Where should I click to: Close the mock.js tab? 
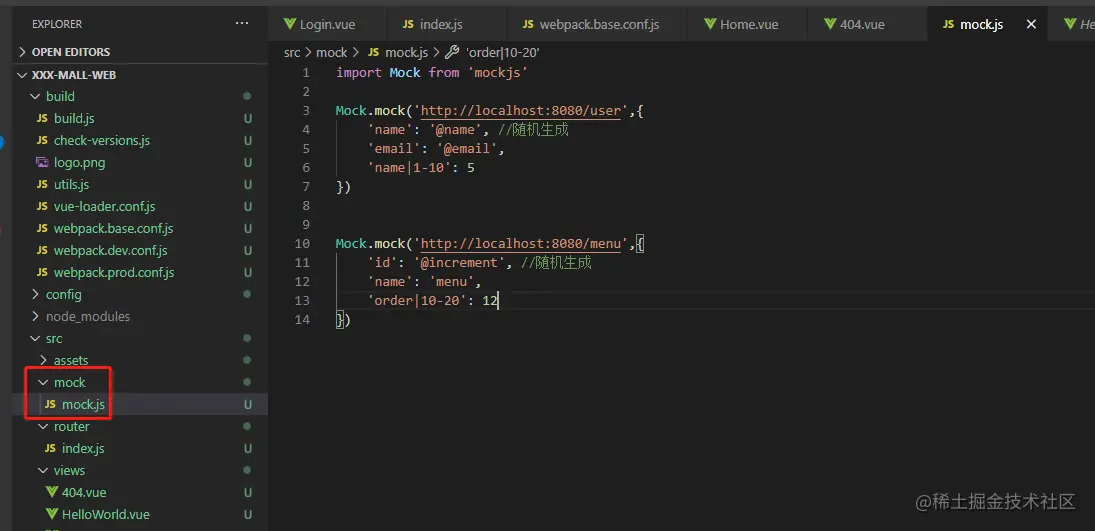1031,24
